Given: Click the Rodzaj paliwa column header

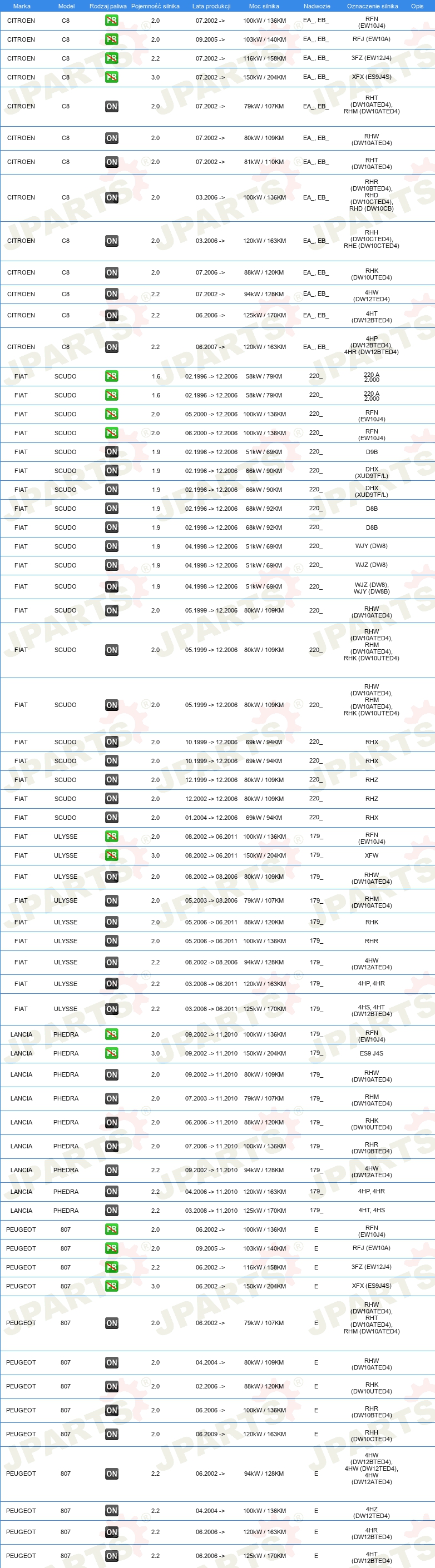Looking at the screenshot, I should click(108, 6).
